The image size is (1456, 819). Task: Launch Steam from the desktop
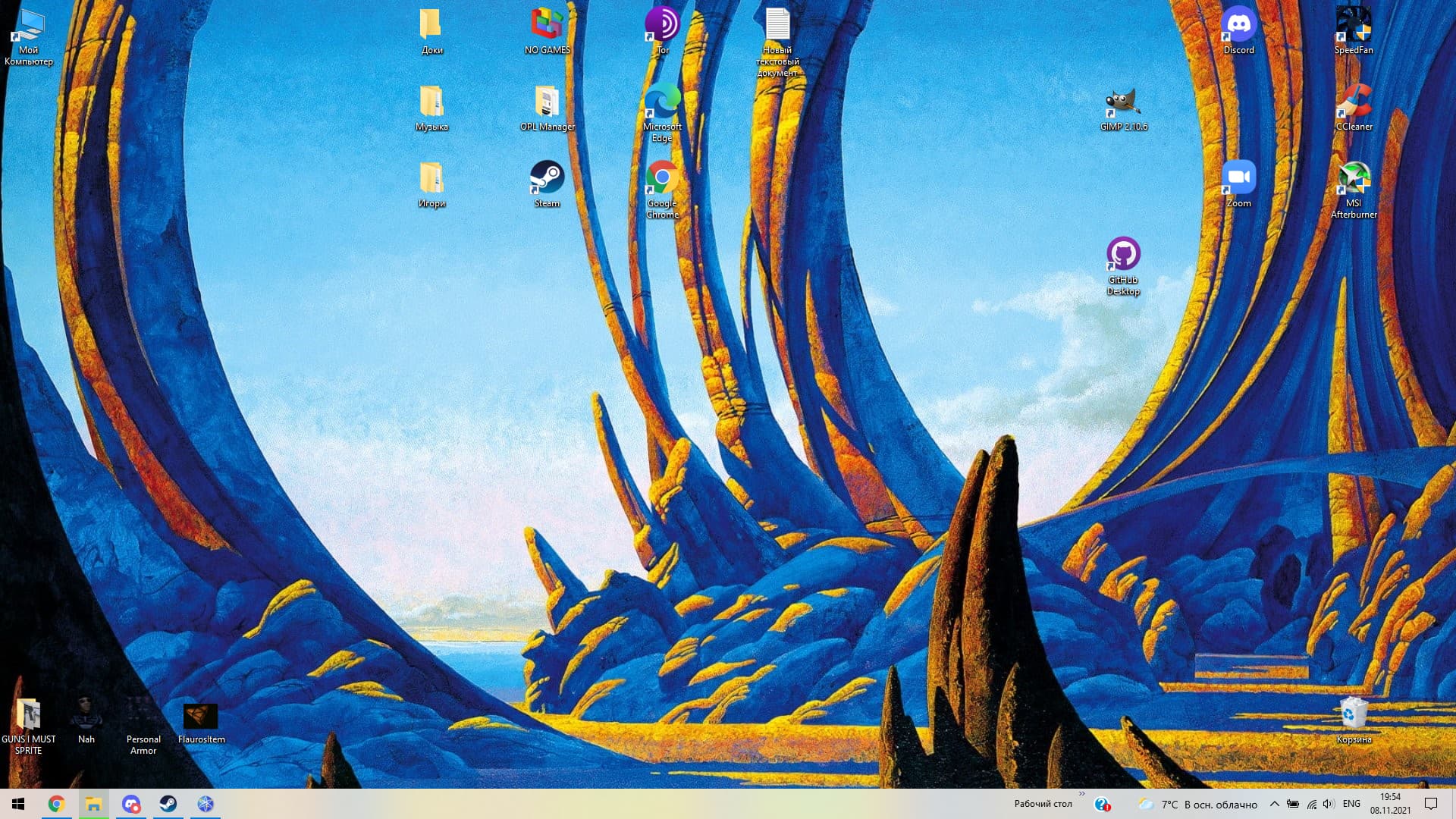point(547,184)
